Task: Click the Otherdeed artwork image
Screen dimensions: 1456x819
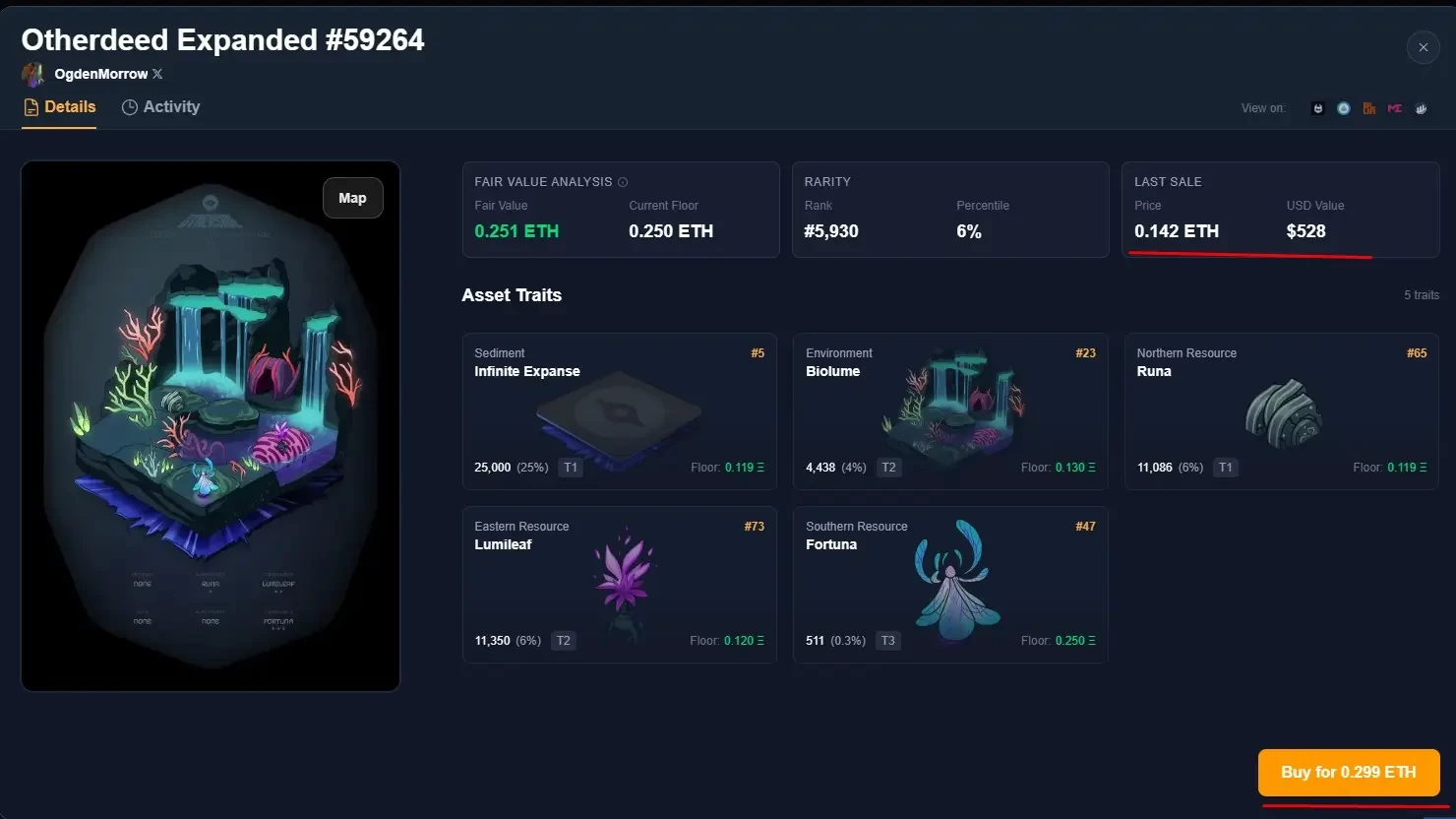Action: tap(211, 426)
